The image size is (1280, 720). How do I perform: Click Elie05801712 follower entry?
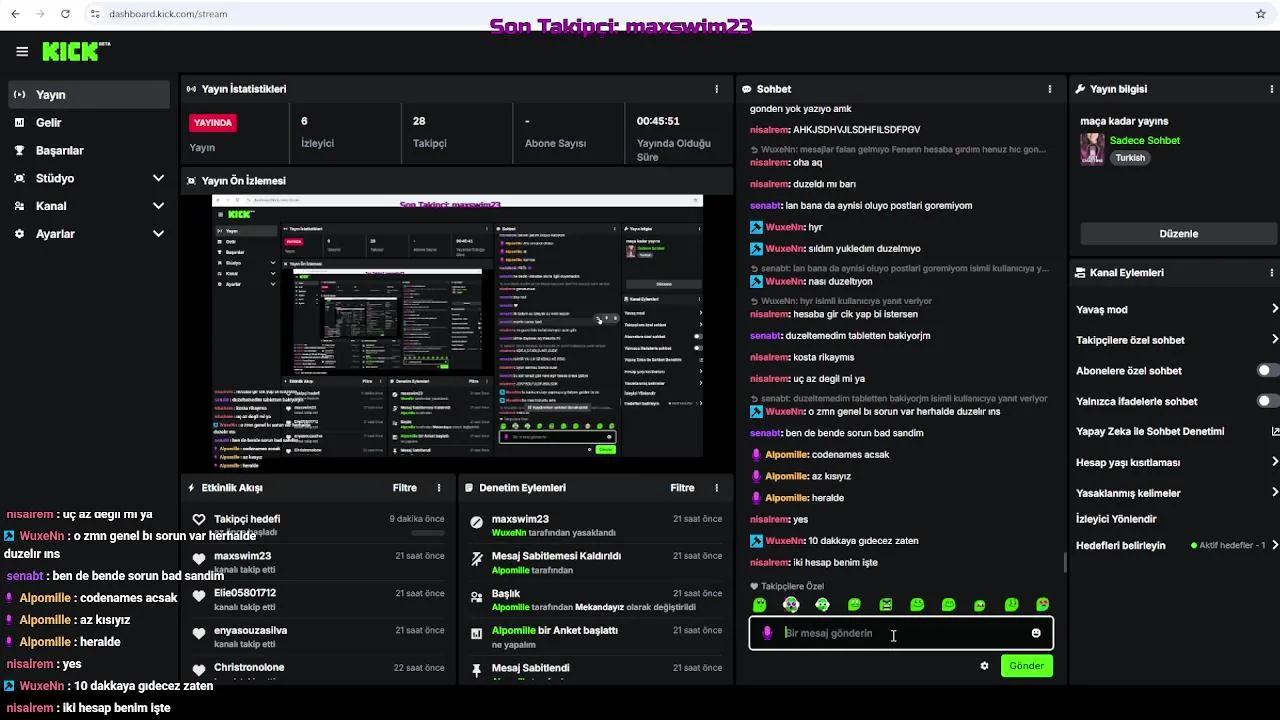[245, 594]
